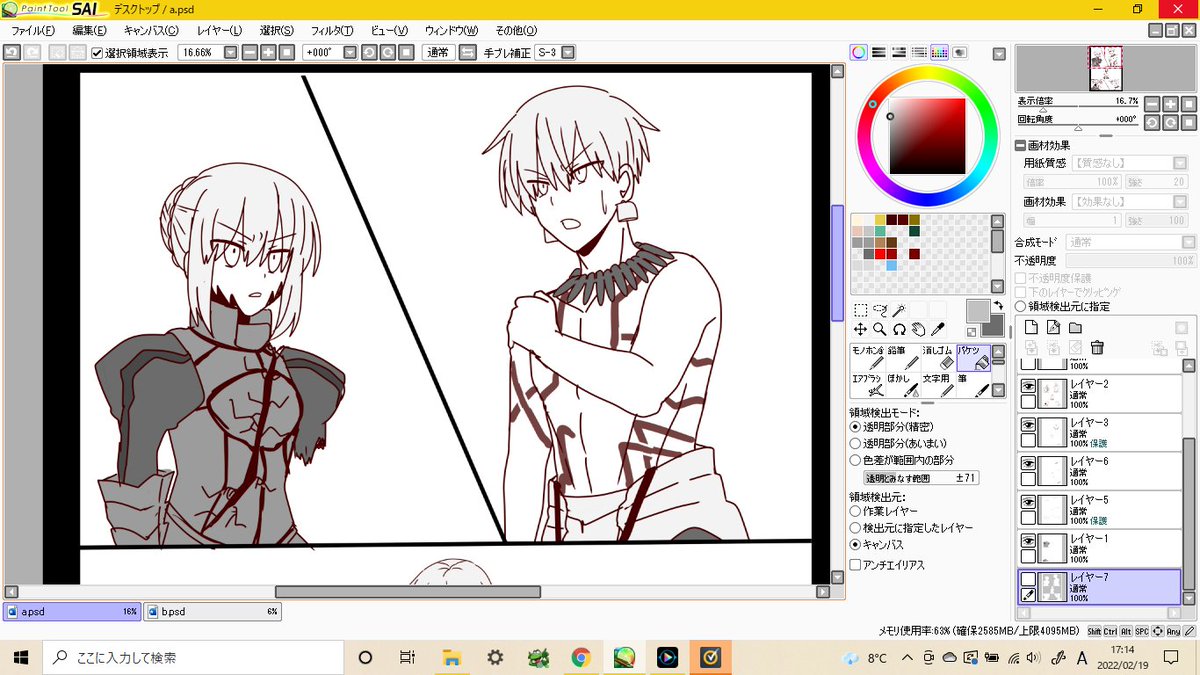Select the eyedropper color picker tool

938,329
